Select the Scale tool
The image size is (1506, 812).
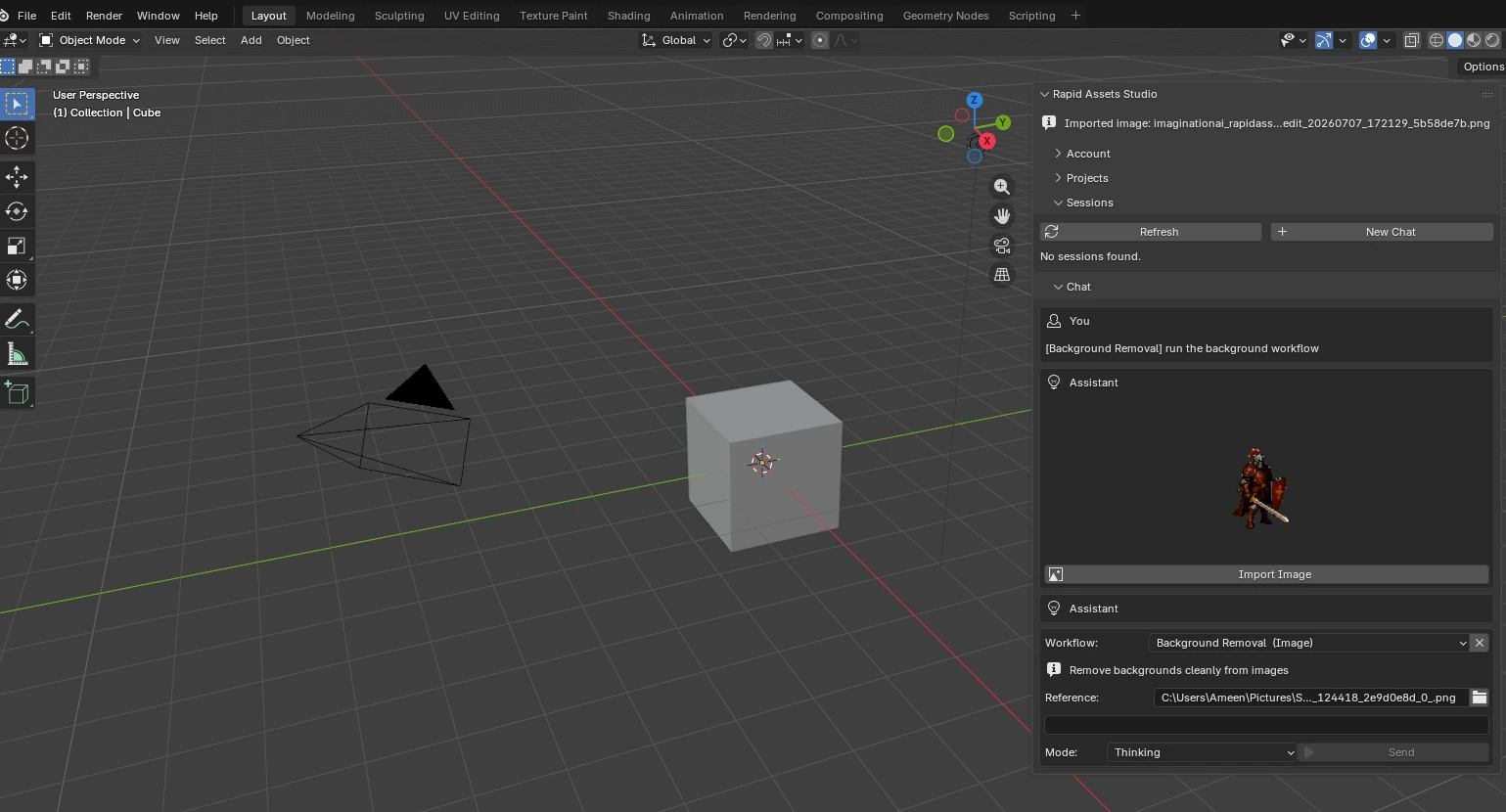tap(17, 246)
